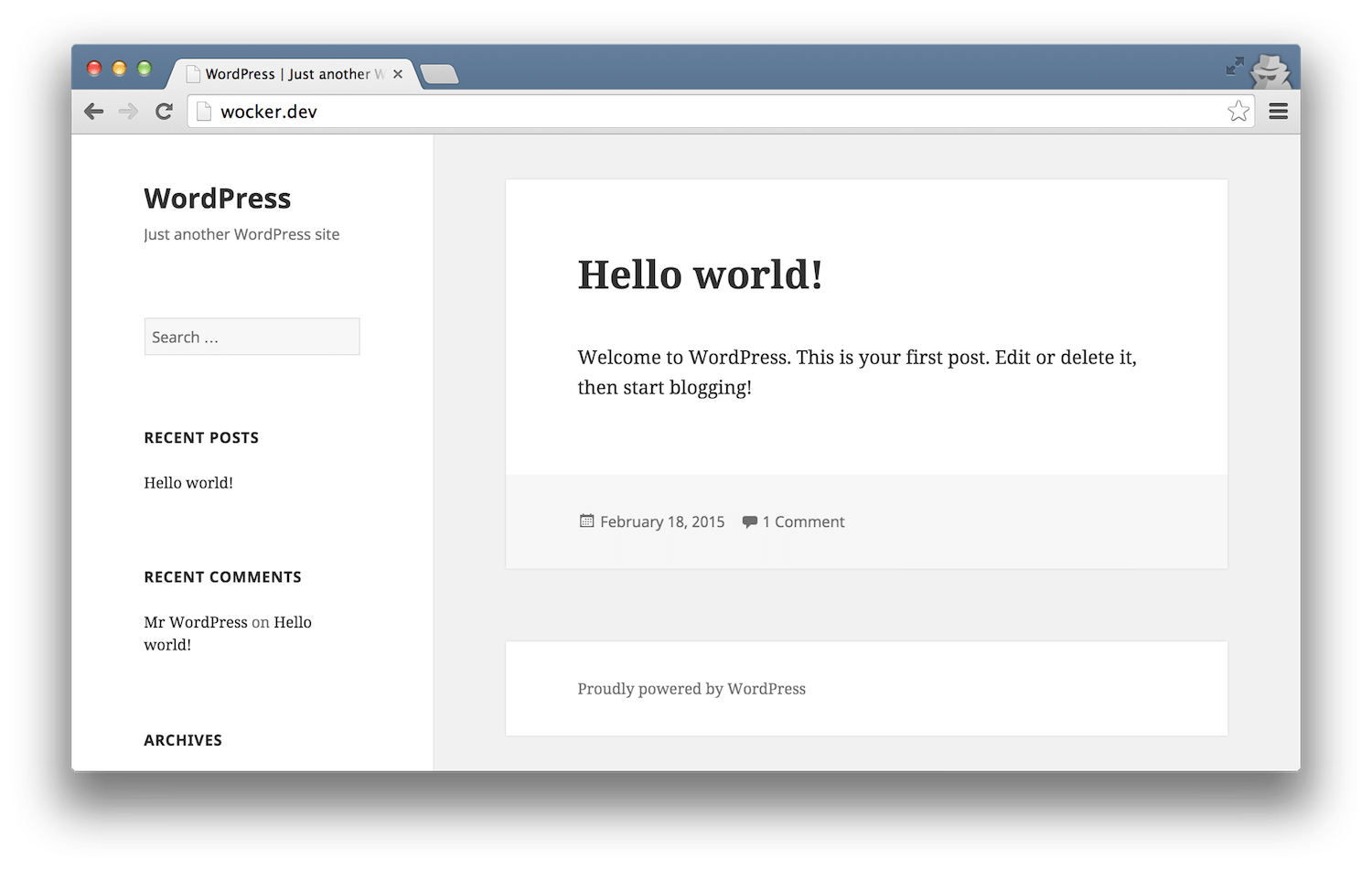Screen dimensions: 1372x870
Task: Open Hello world! link under Recent Comments
Action: tap(228, 633)
